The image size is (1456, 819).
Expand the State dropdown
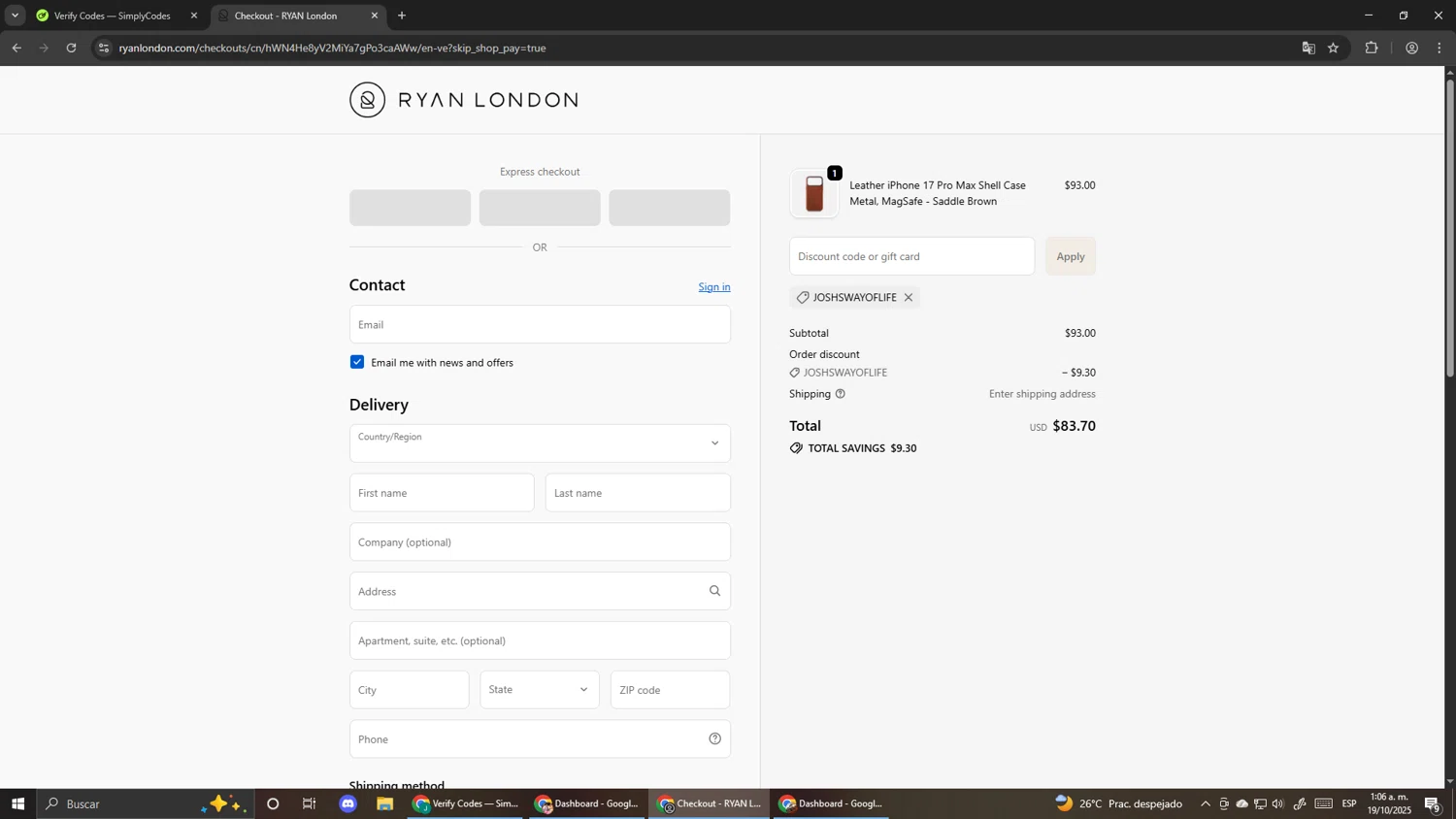tap(540, 690)
